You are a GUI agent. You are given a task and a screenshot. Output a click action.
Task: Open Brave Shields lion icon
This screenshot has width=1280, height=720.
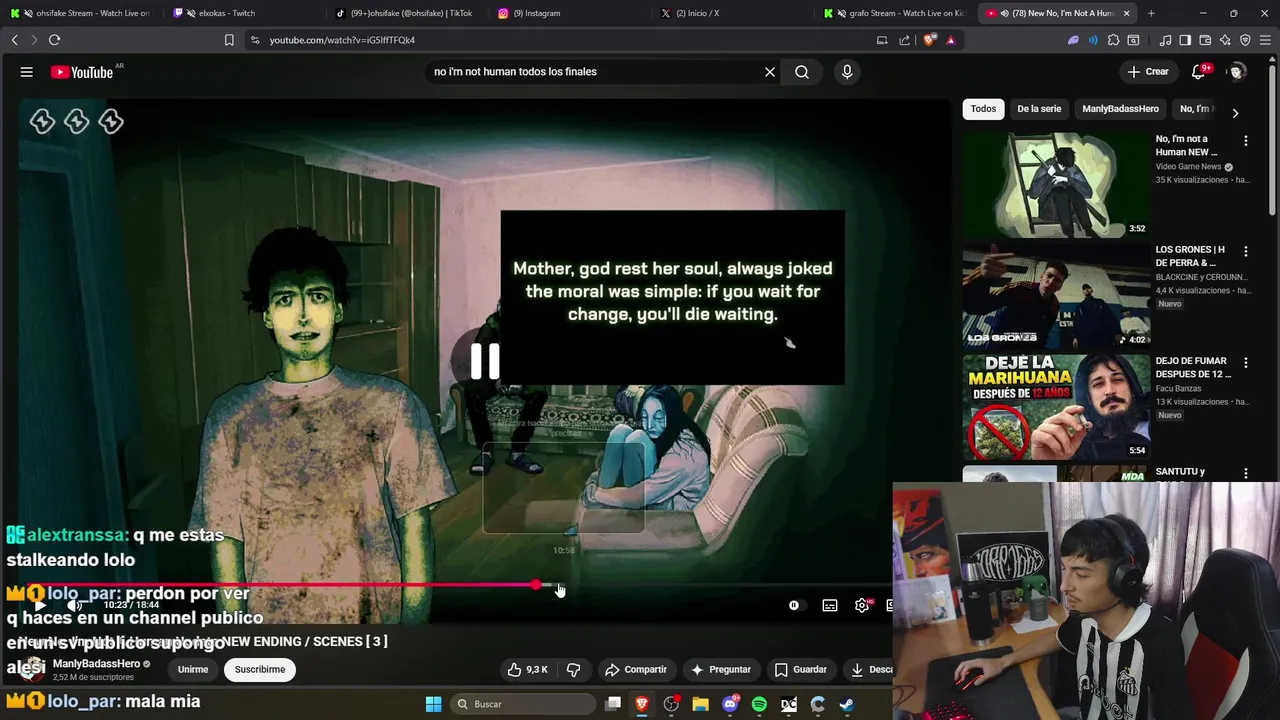coord(929,40)
